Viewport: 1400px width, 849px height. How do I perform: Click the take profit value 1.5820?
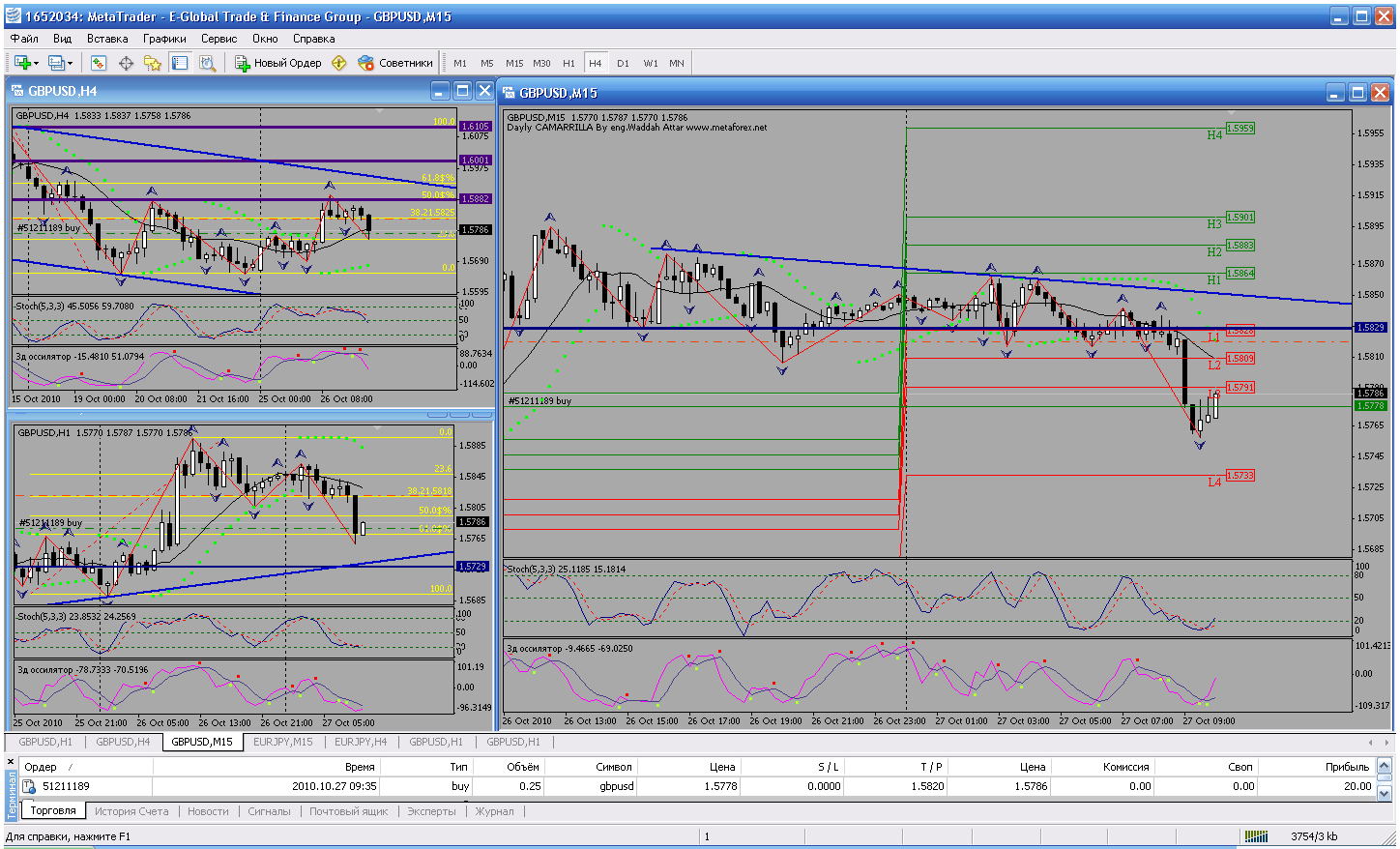point(926,786)
